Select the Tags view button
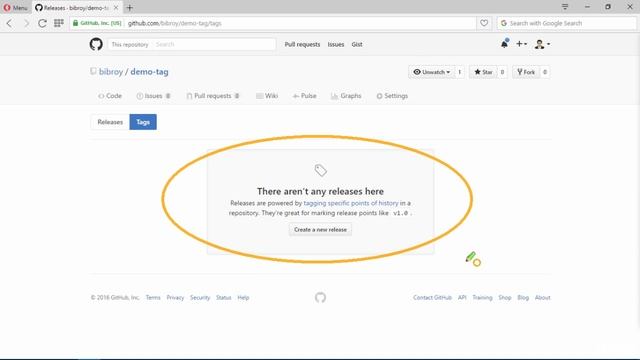The width and height of the screenshot is (640, 360). [x=143, y=122]
